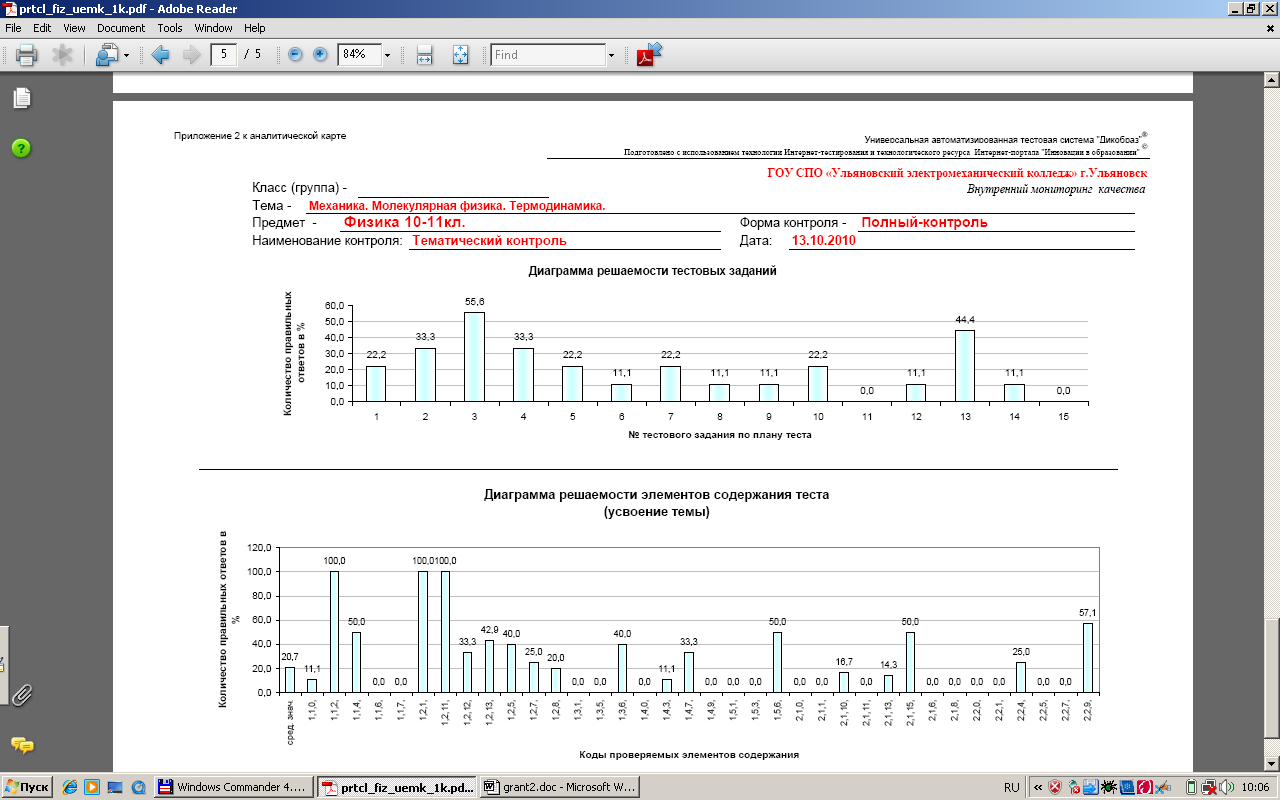This screenshot has width=1280, height=800.
Task: Open the Attachments paperclip panel
Action: point(21,695)
